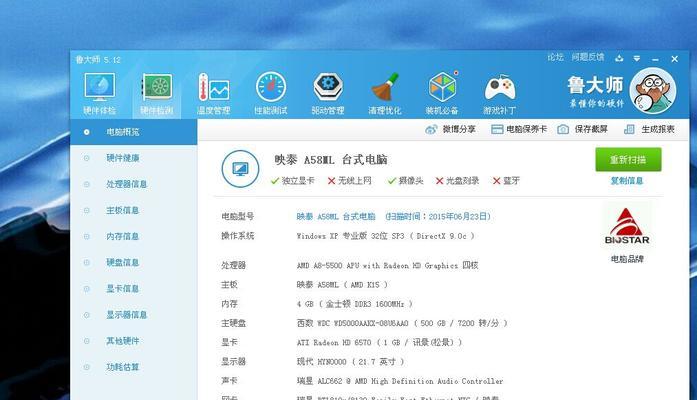Minimize the 鲁大师 window
Screen dimensions: 697x400
(655, 59)
